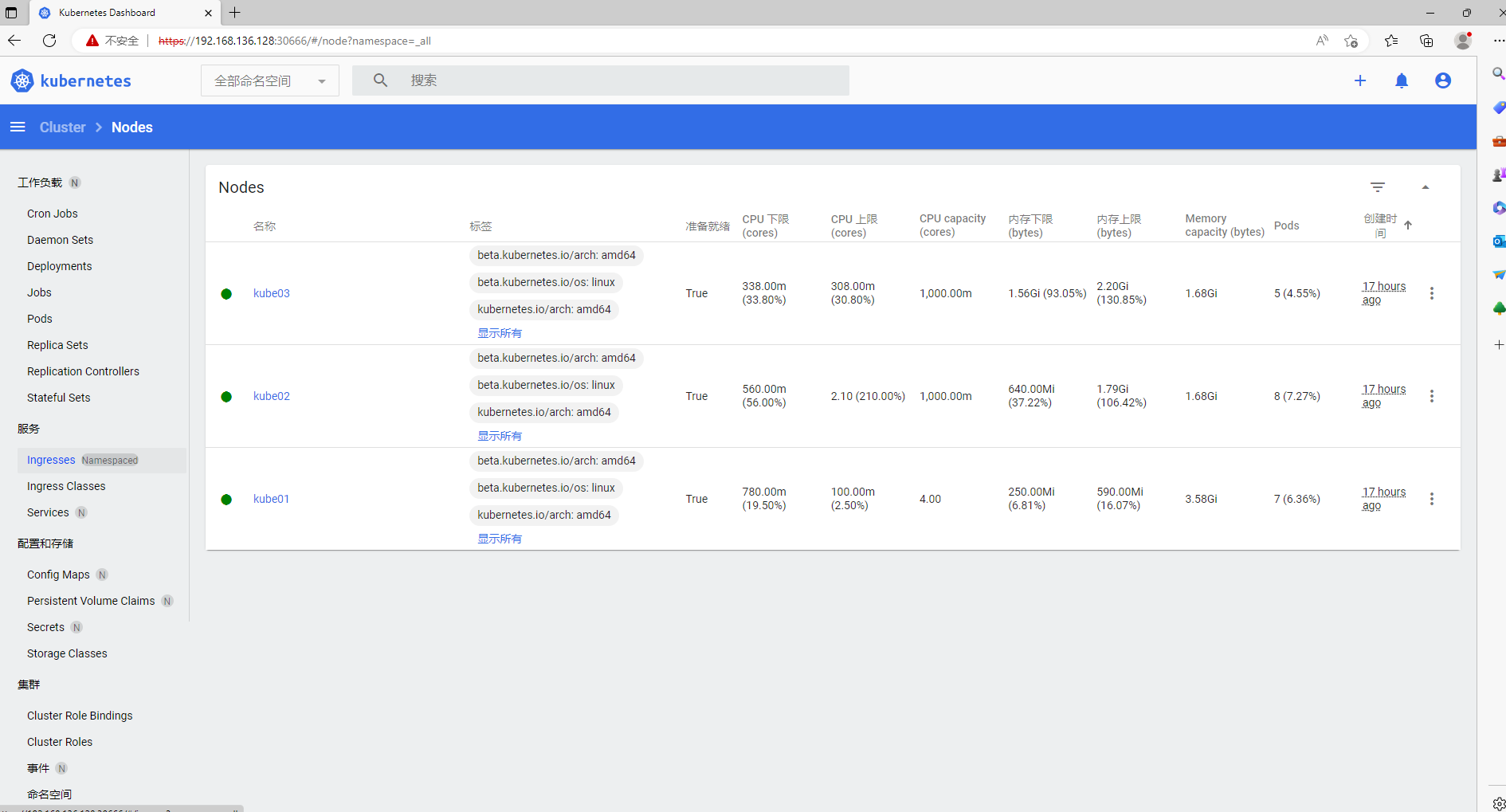Image resolution: width=1506 pixels, height=812 pixels.
Task: Click the create new resource plus icon
Action: [x=1360, y=80]
